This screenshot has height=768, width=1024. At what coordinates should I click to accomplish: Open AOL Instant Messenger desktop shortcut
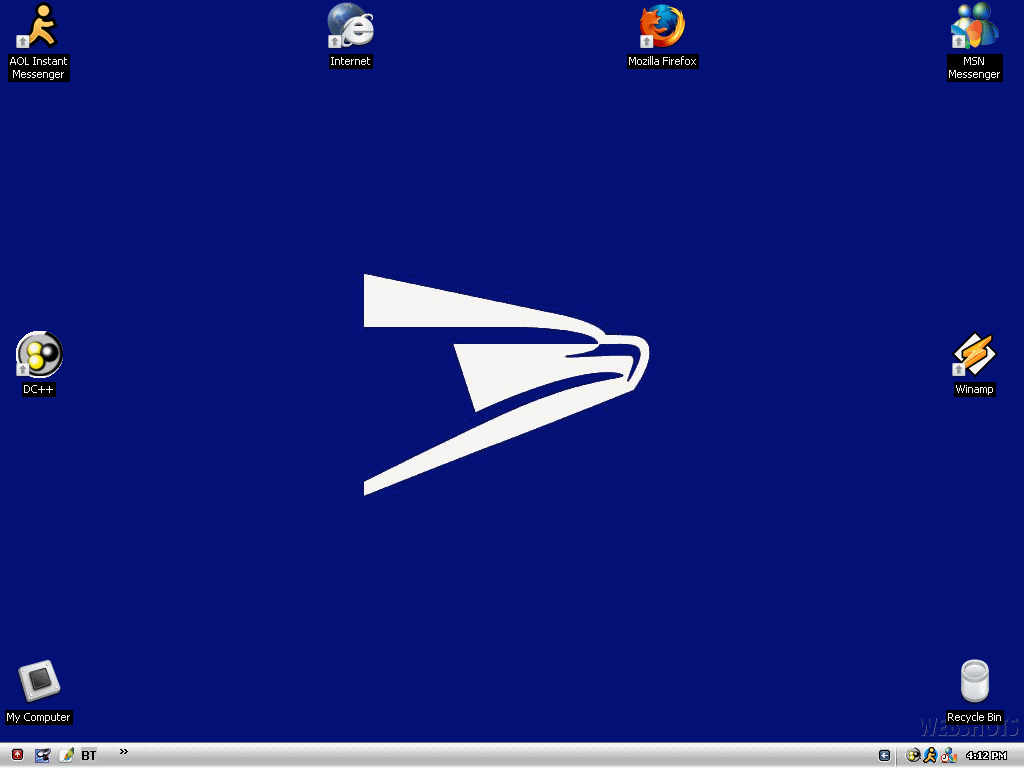pyautogui.click(x=38, y=27)
